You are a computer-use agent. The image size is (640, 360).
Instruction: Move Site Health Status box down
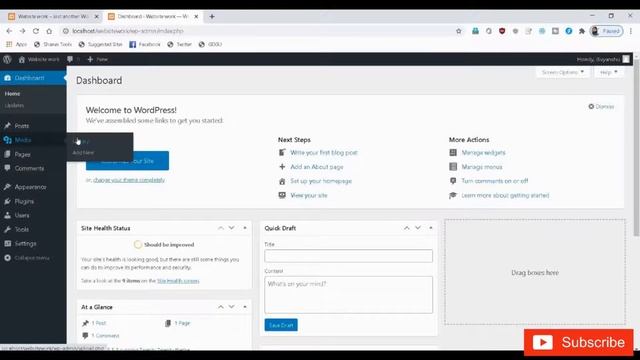coord(231,228)
